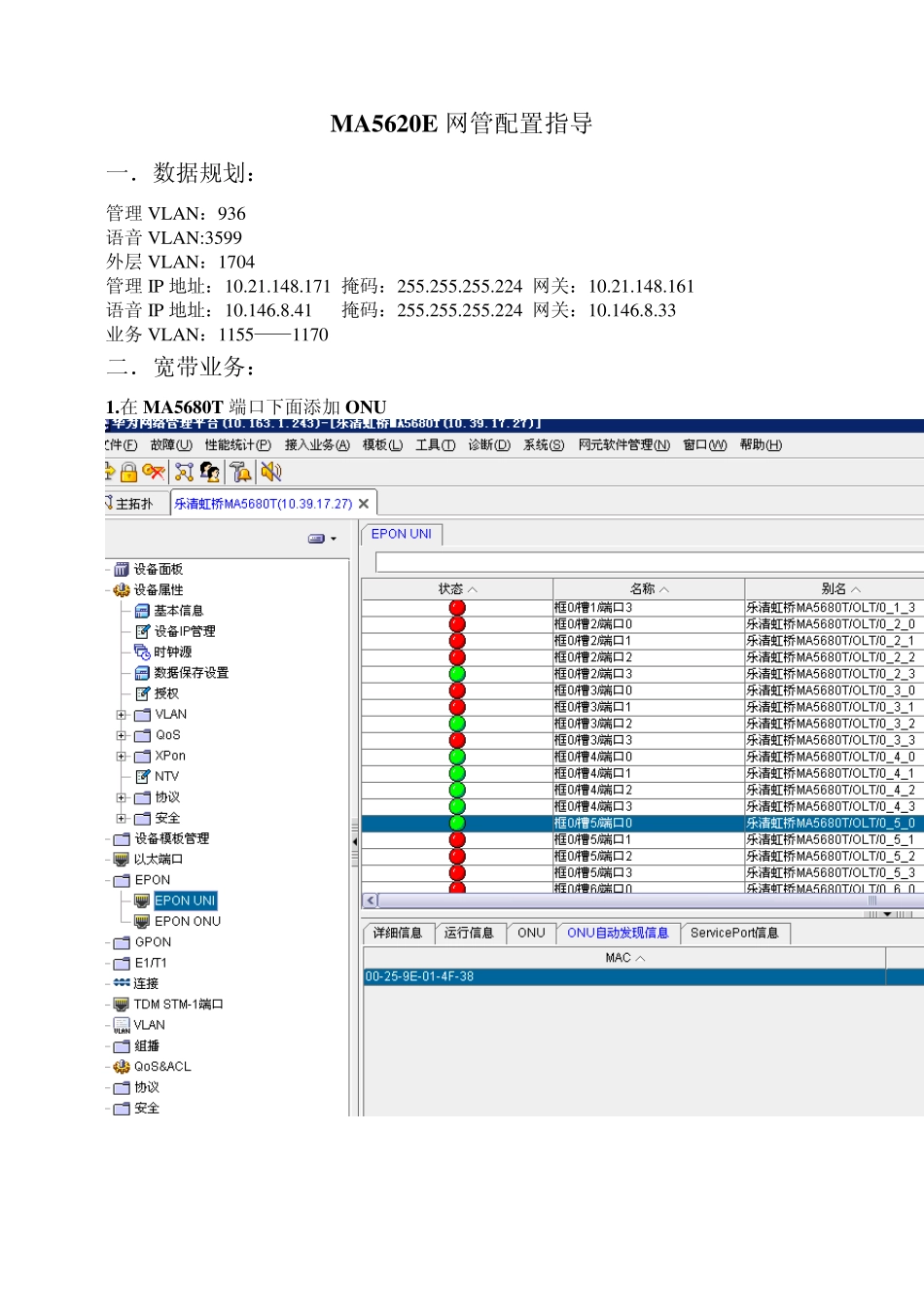
Task: Sort by the 状态 column header
Action: [457, 589]
